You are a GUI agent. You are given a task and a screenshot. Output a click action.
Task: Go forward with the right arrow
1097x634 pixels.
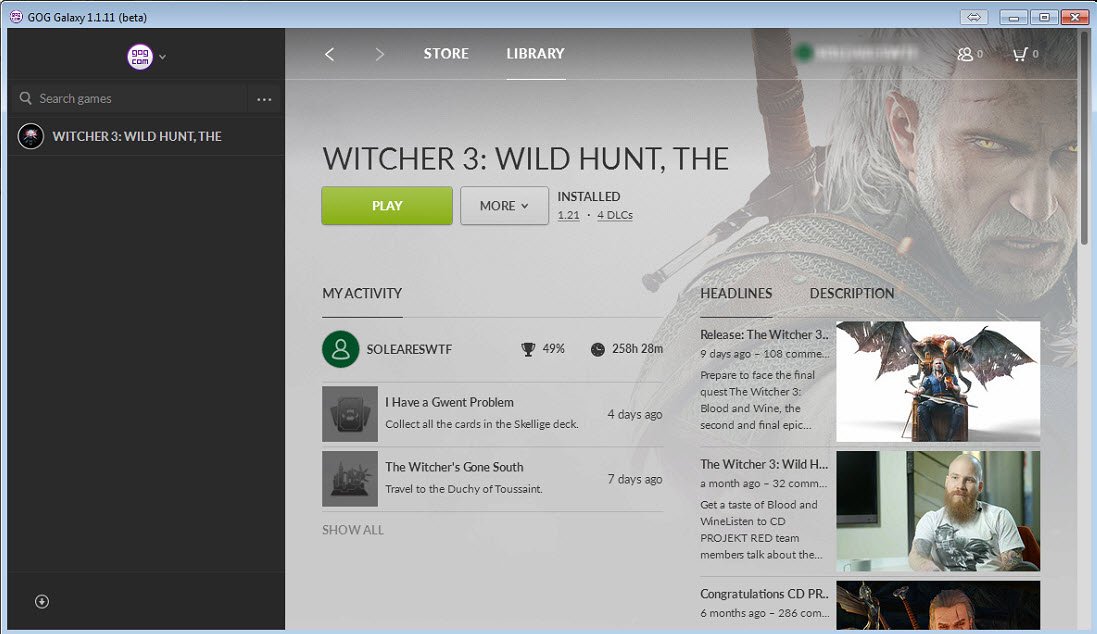pyautogui.click(x=379, y=54)
